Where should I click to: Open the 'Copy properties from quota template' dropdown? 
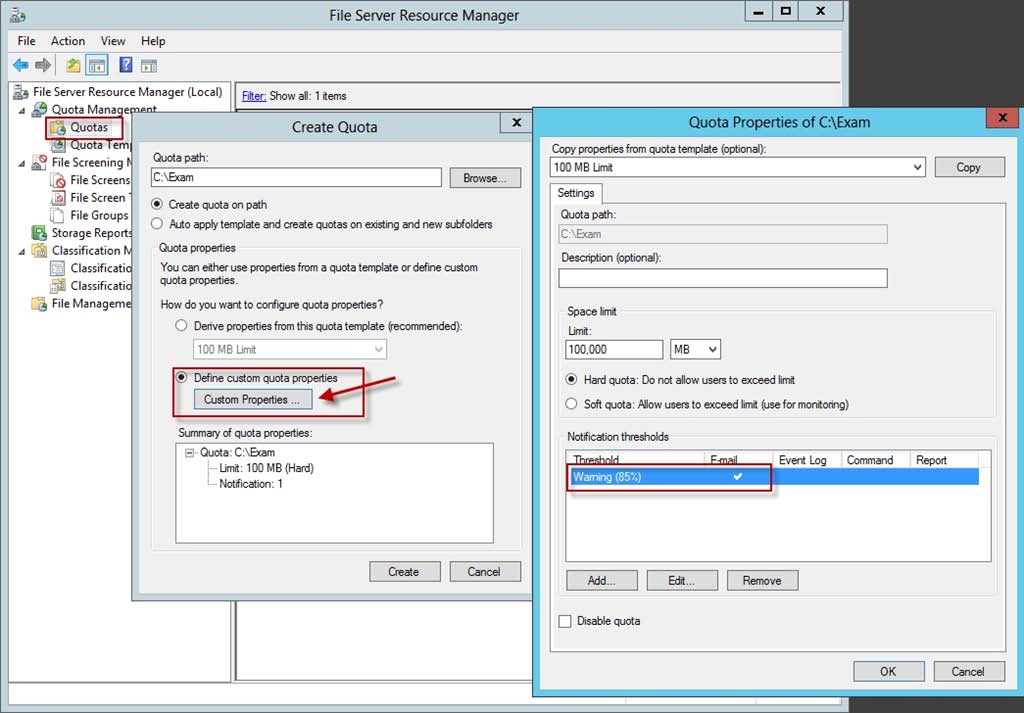[918, 167]
